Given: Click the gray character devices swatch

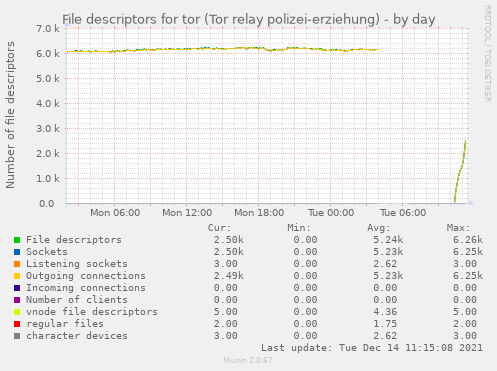Looking at the screenshot, I should pyautogui.click(x=17, y=336).
